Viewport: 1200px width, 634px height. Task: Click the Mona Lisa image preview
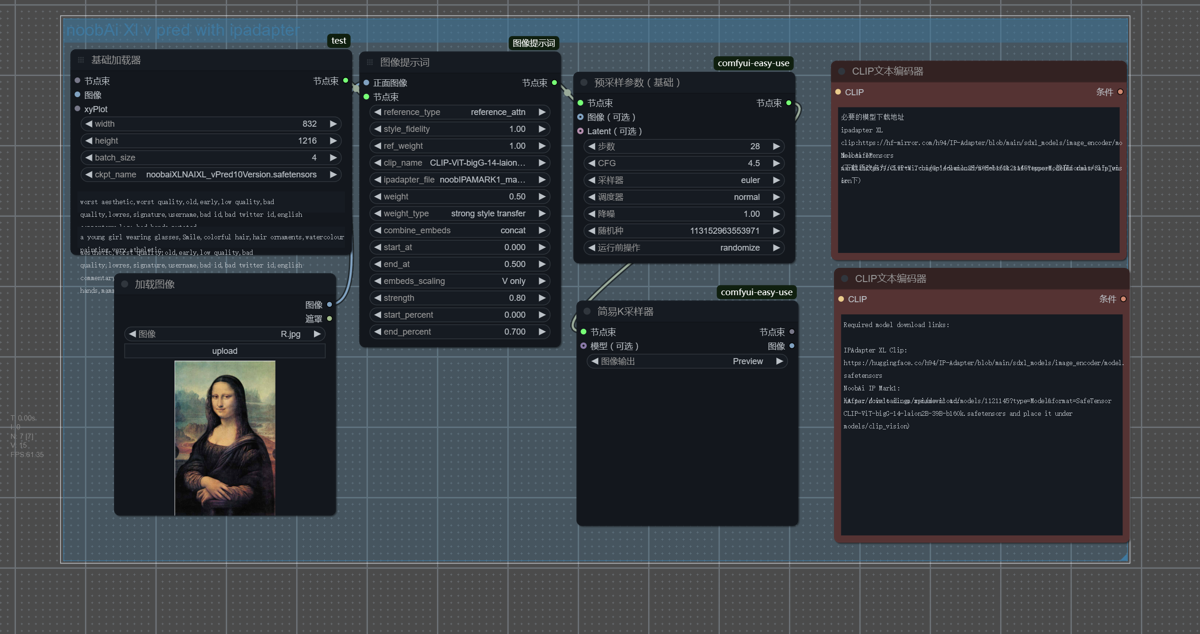224,436
